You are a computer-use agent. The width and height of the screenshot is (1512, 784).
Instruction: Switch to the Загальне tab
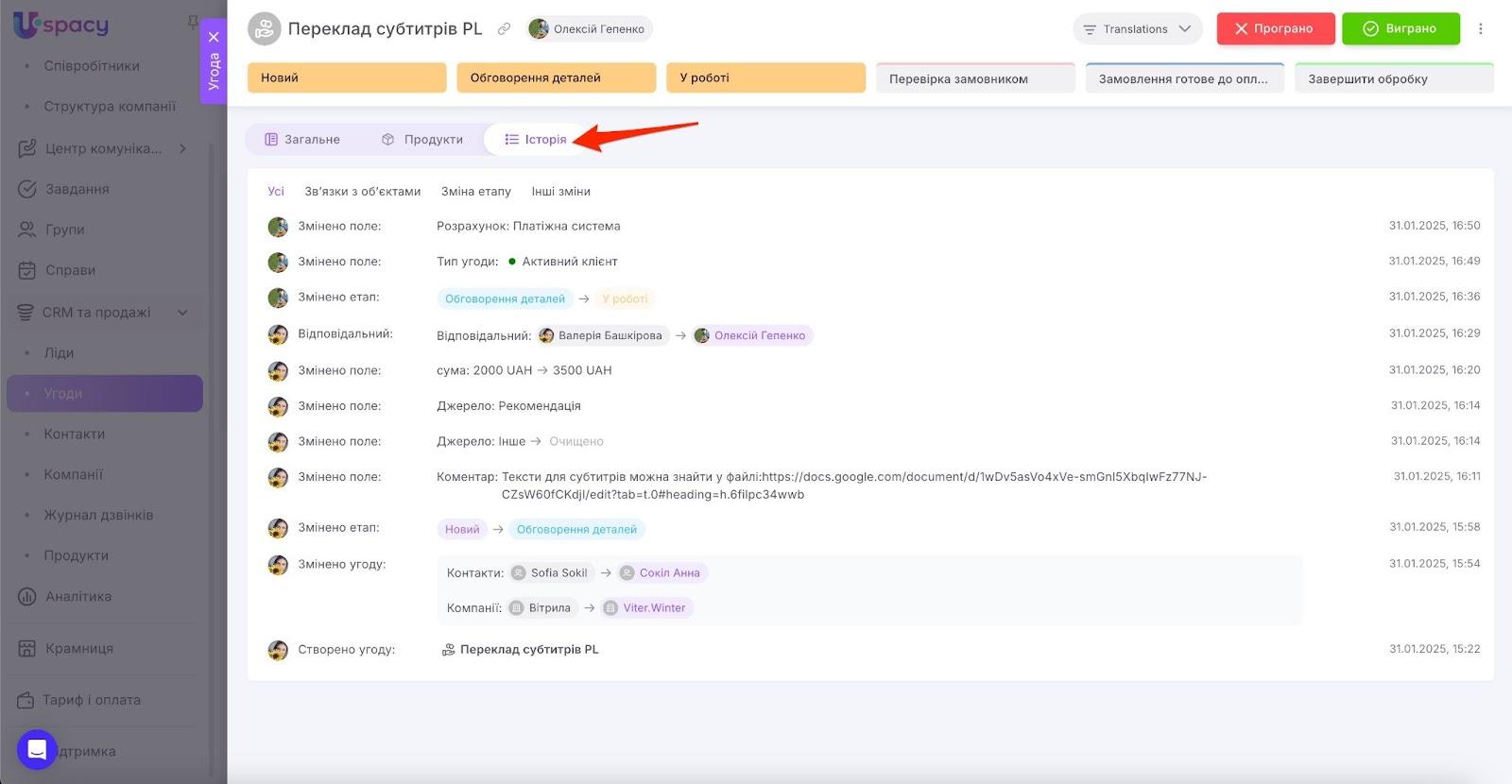[x=302, y=140]
